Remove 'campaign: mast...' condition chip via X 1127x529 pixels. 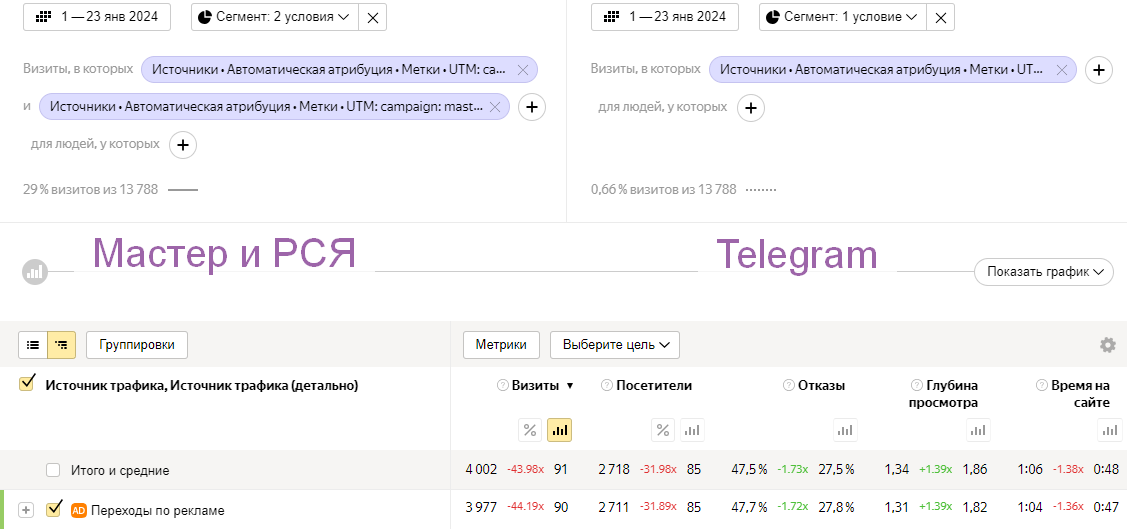pos(494,107)
